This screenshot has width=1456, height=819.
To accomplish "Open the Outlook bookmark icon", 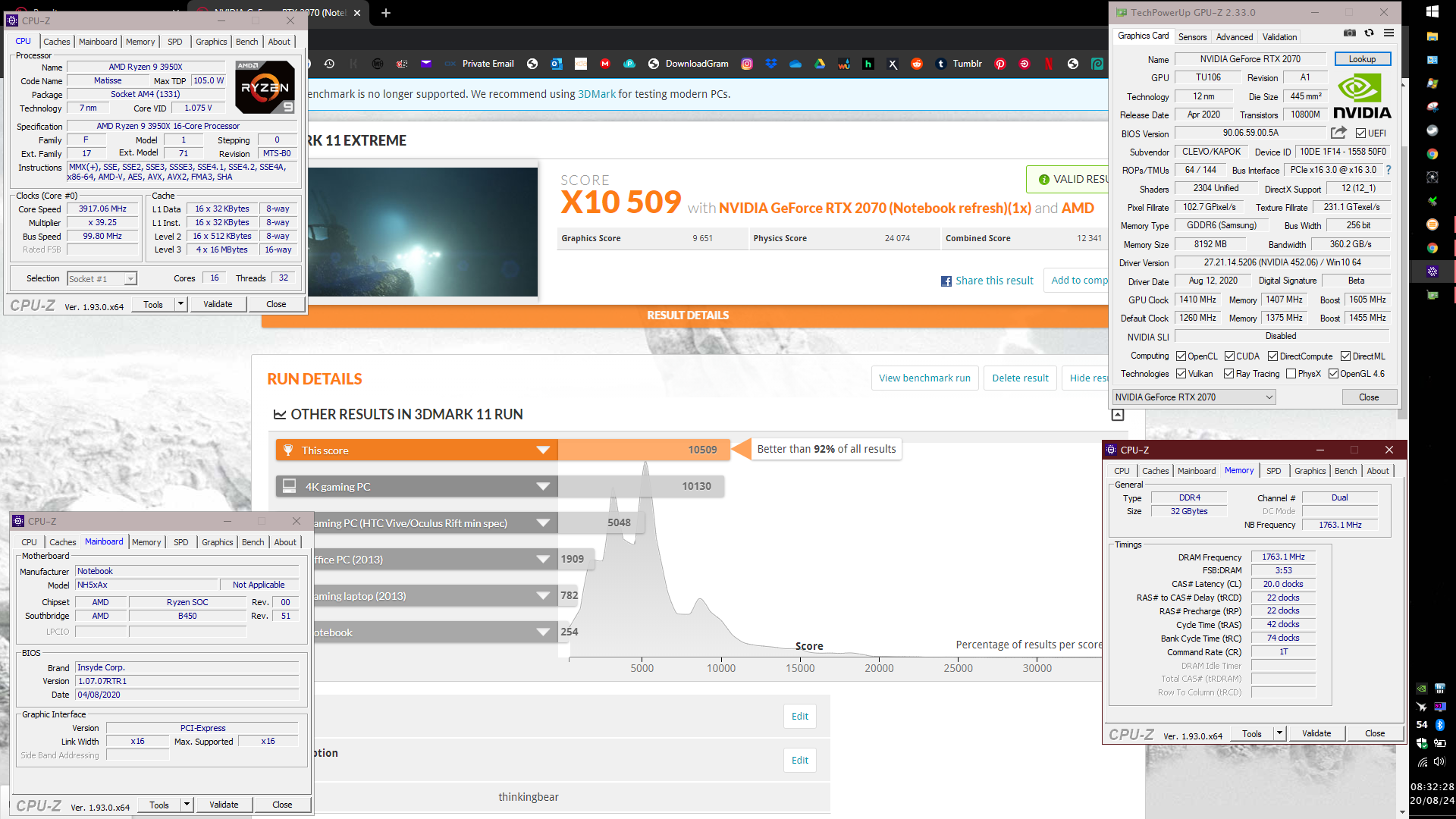I will (x=557, y=64).
